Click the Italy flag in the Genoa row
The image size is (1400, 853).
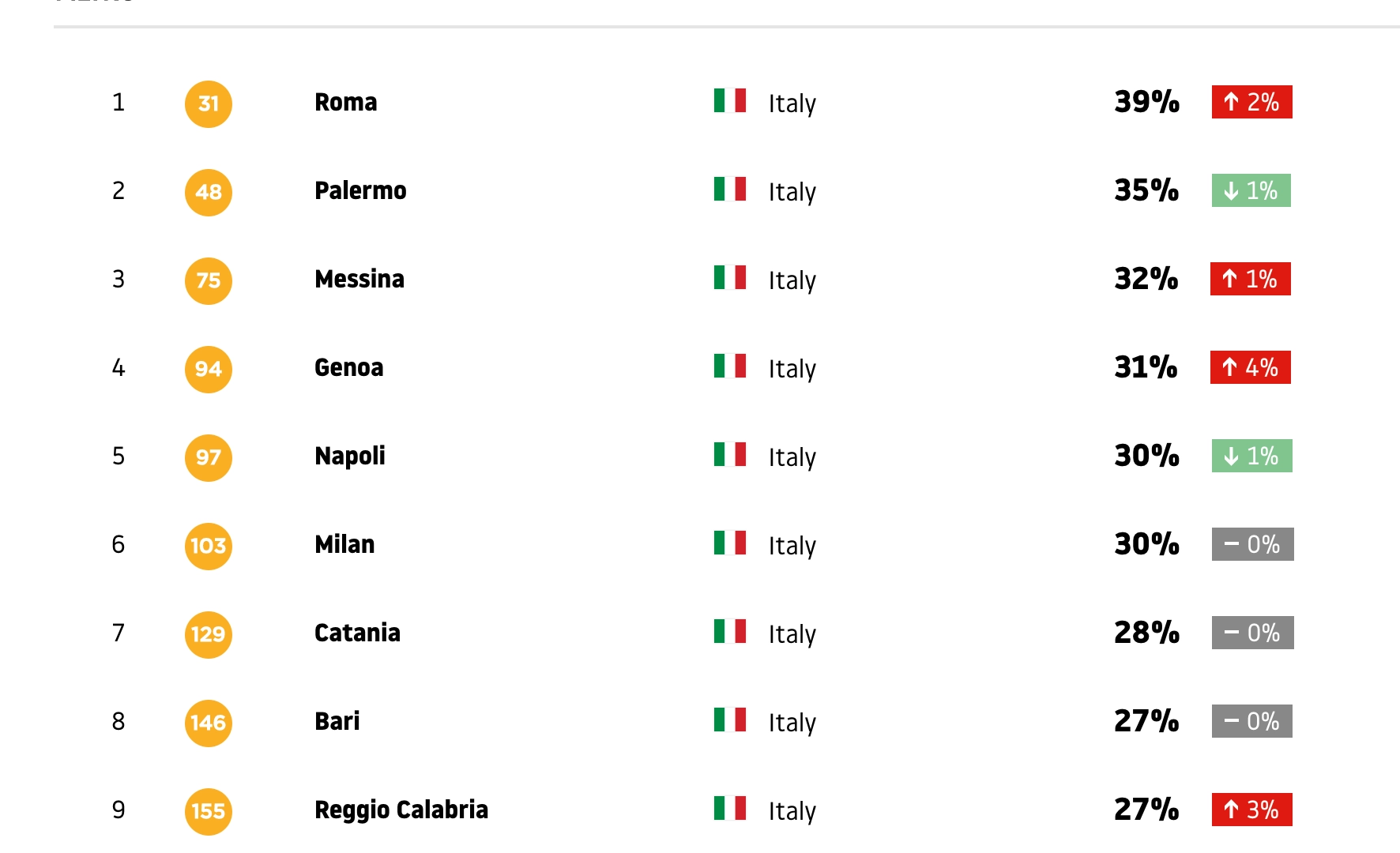click(x=729, y=366)
